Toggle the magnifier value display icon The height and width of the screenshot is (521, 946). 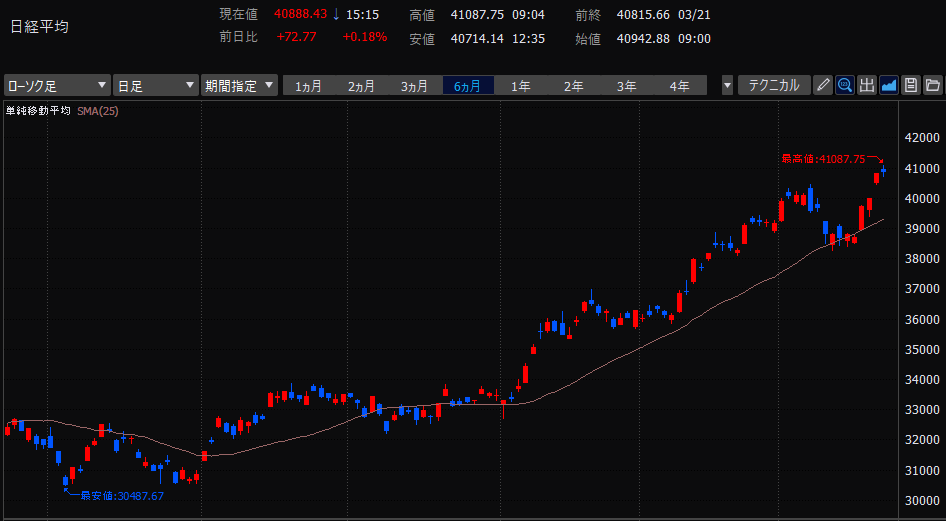click(845, 85)
